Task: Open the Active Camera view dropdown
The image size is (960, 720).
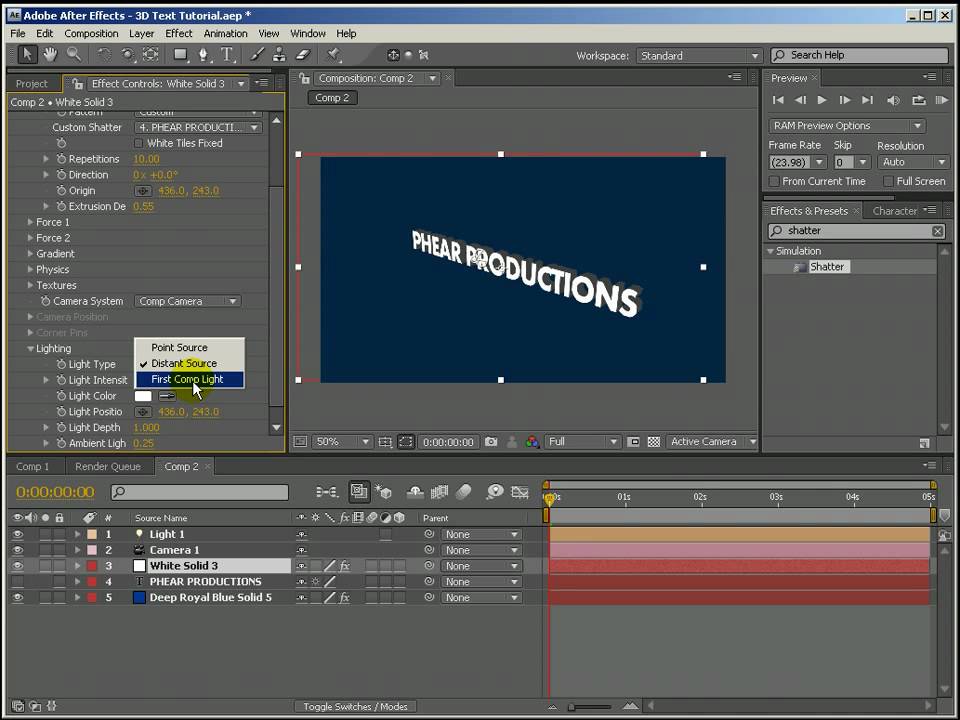Action: (x=711, y=441)
